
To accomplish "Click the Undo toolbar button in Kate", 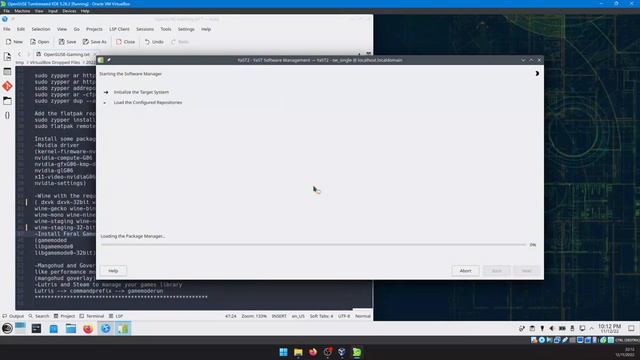I will [x=154, y=42].
